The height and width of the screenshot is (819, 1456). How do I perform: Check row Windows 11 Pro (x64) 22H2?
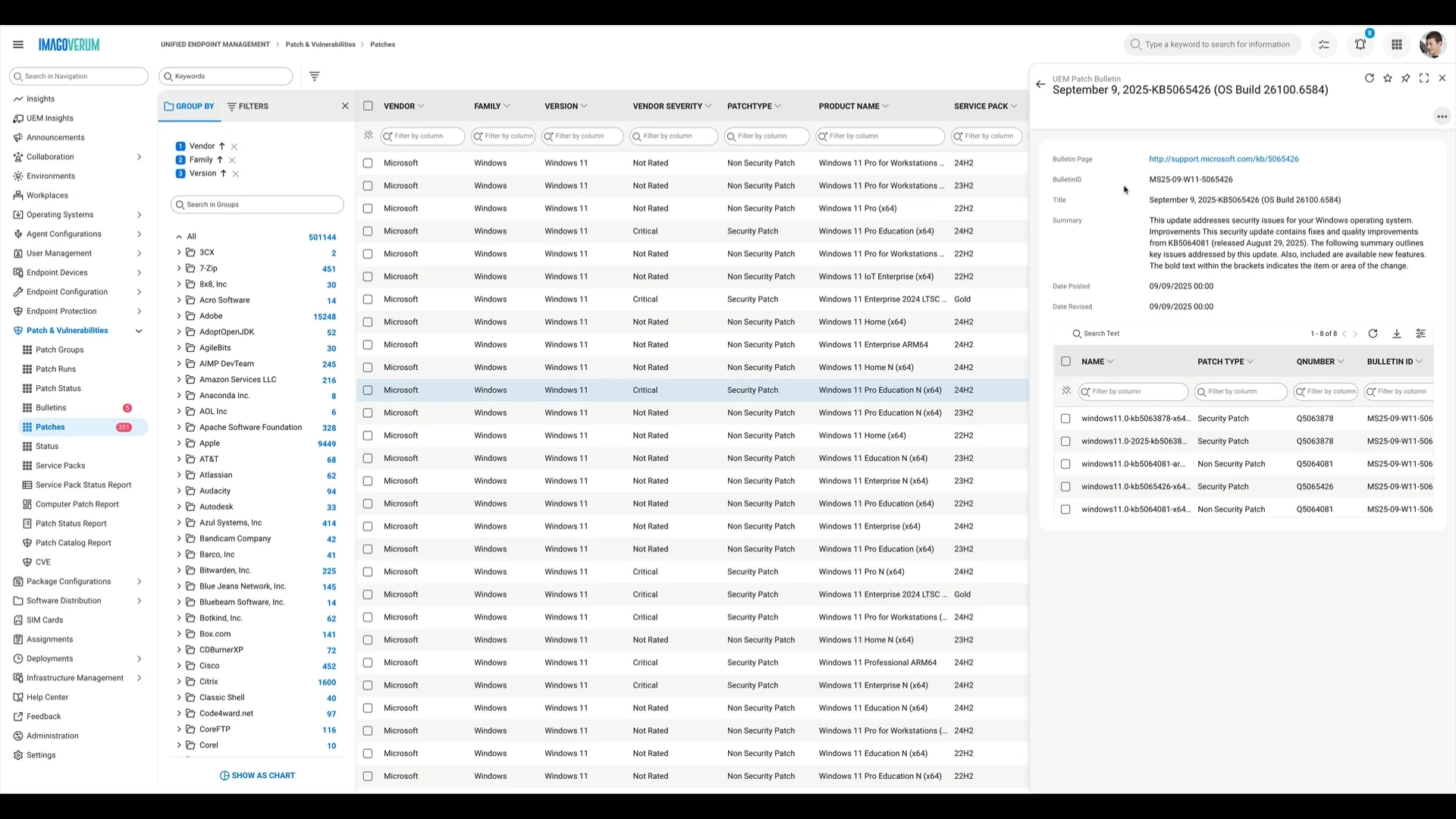(x=368, y=209)
